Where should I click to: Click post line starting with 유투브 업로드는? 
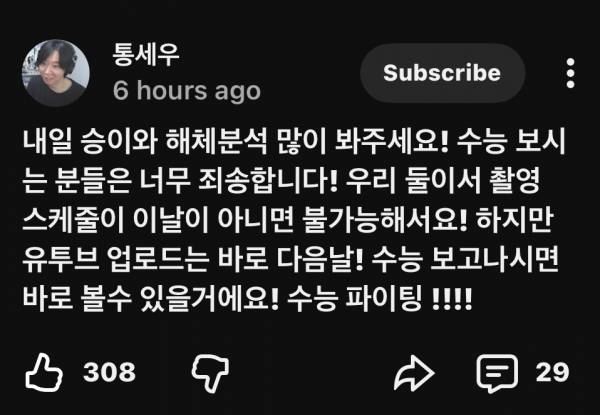click(x=291, y=259)
